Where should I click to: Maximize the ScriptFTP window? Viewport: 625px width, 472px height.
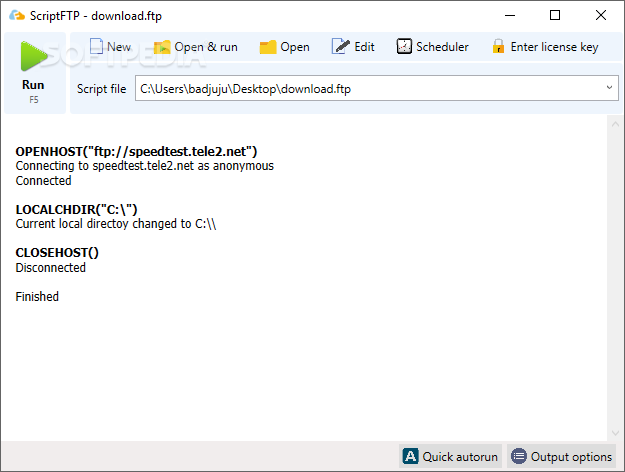pyautogui.click(x=555, y=16)
